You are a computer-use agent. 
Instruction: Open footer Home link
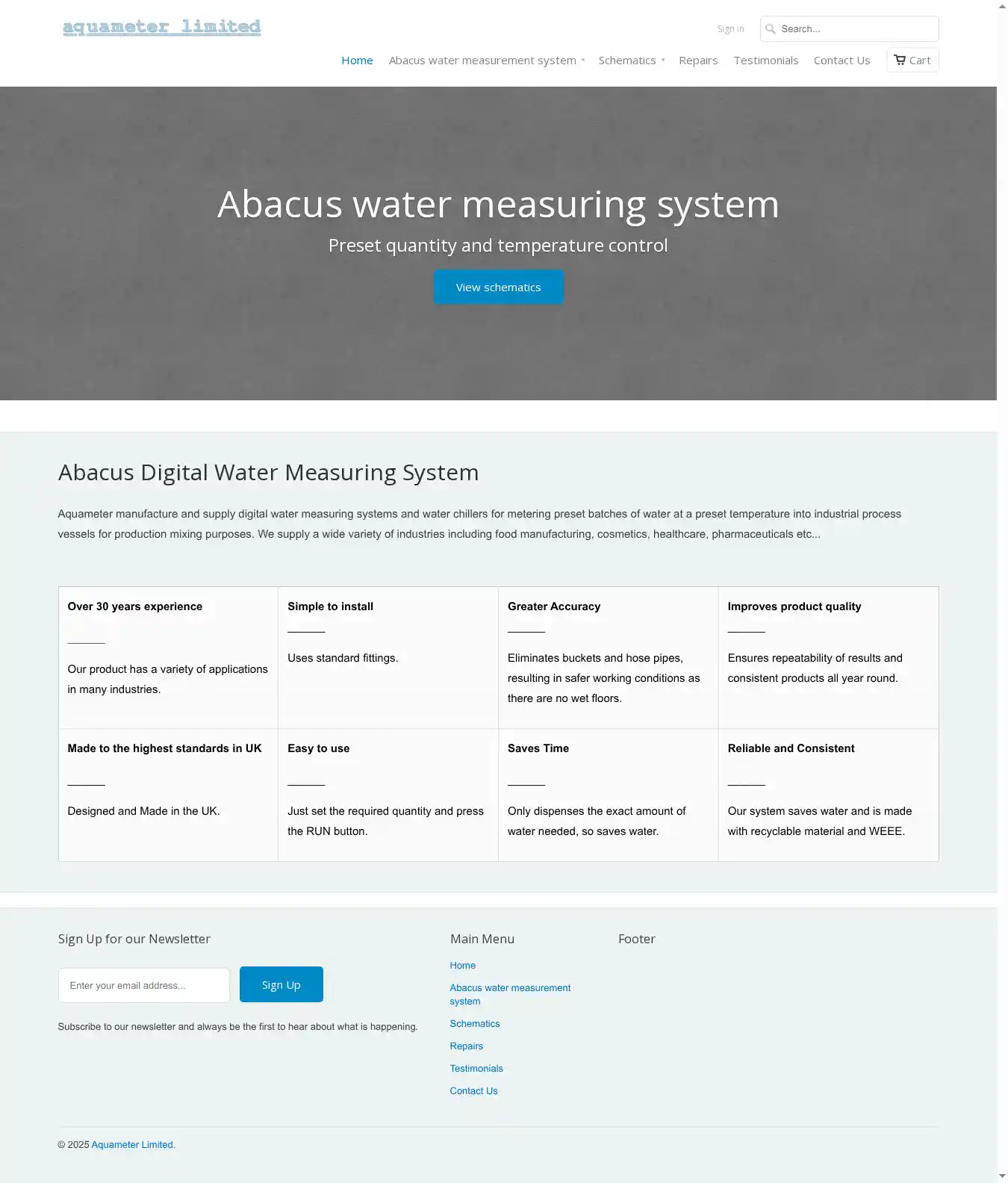pos(463,966)
